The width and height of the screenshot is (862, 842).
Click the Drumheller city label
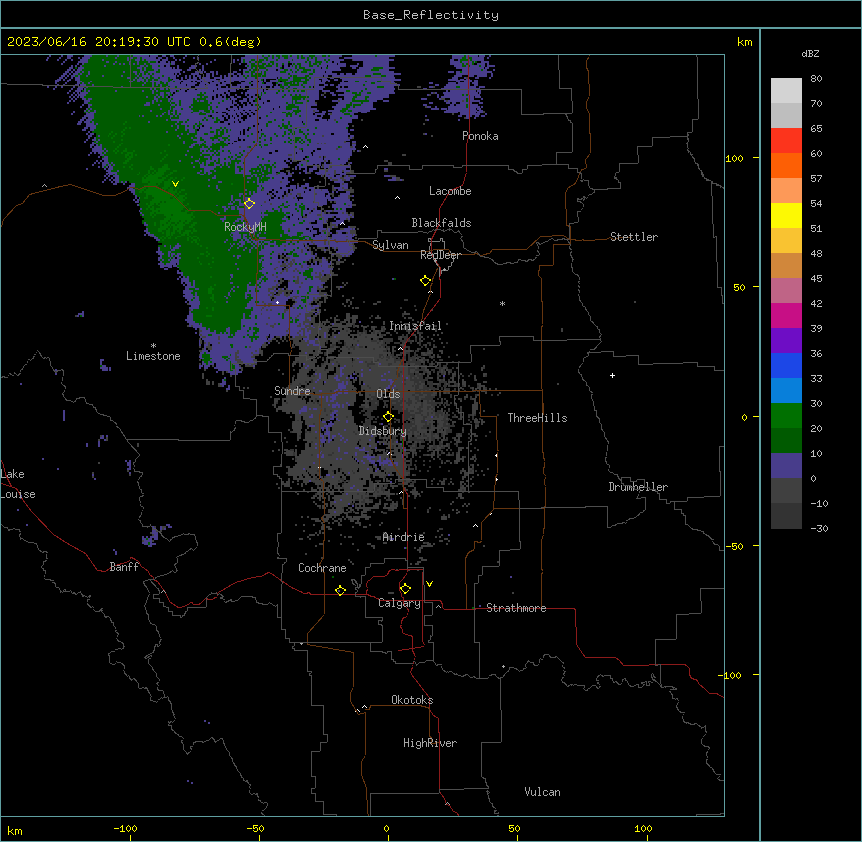(638, 487)
